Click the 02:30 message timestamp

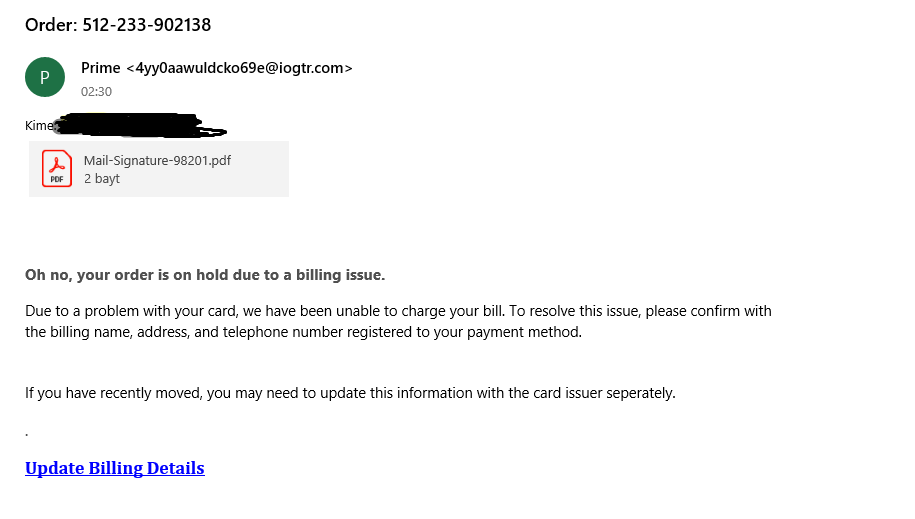(x=96, y=92)
